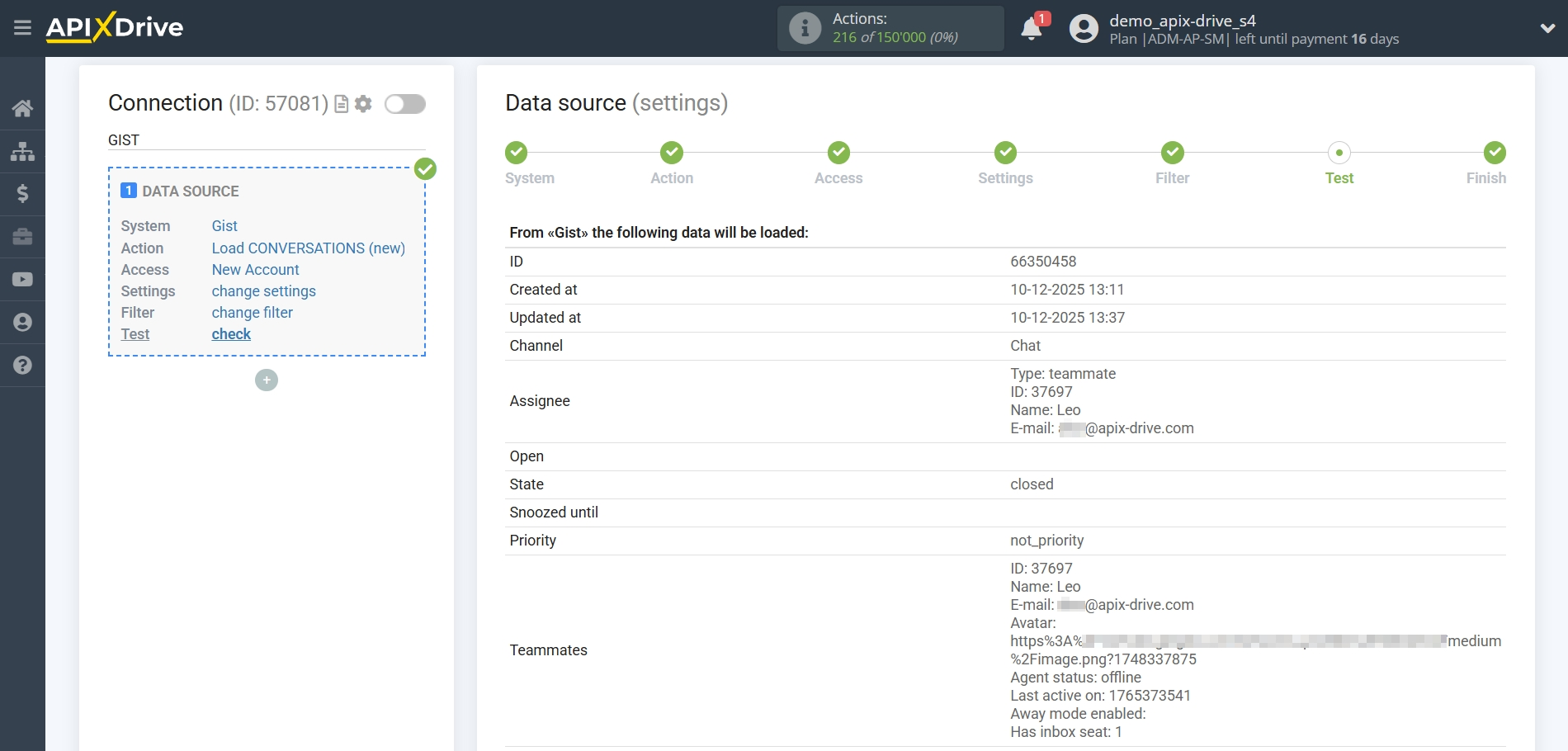
Task: Open the connections icon in the sidebar
Action: click(x=22, y=151)
